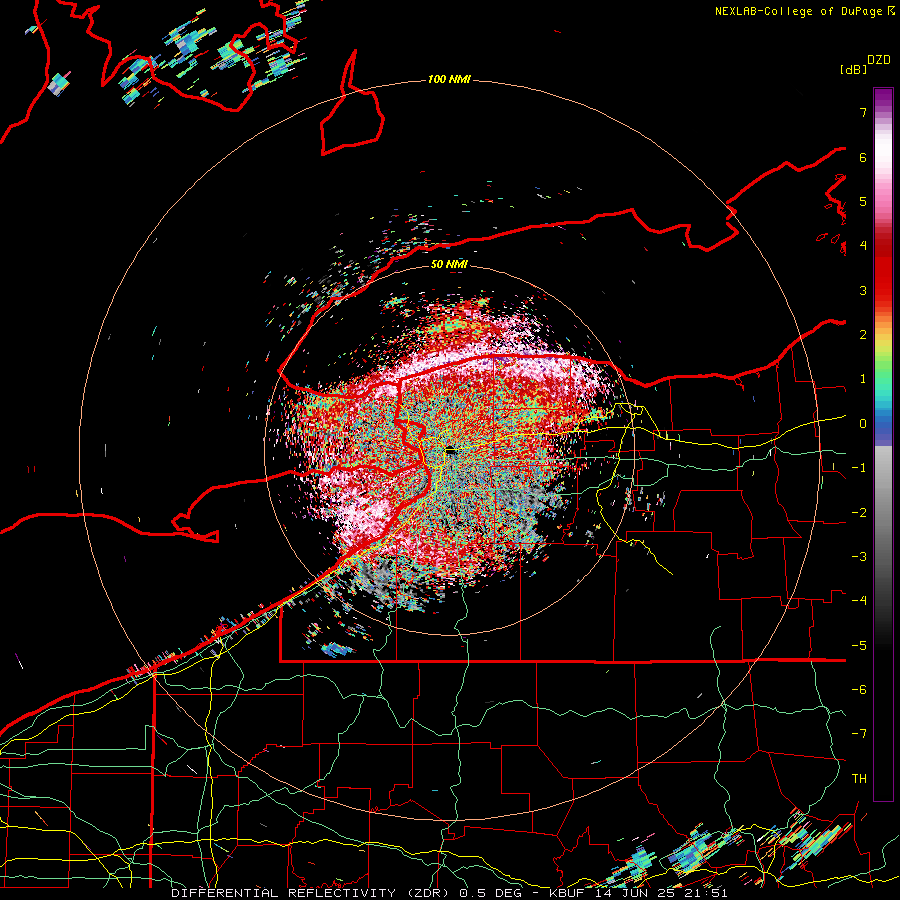This screenshot has height=900, width=900.
Task: Click the -3 value on color scale
Action: [x=859, y=557]
